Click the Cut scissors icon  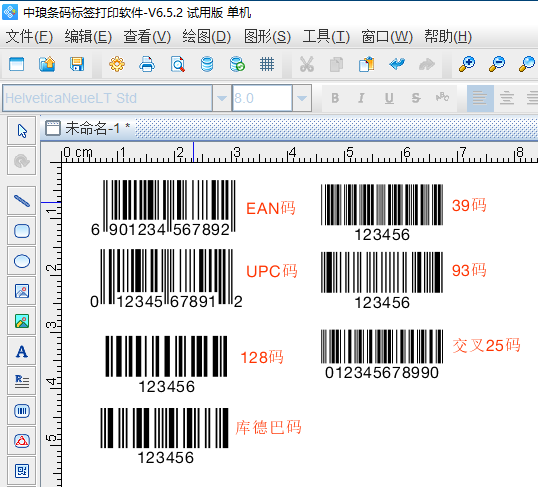[306, 64]
